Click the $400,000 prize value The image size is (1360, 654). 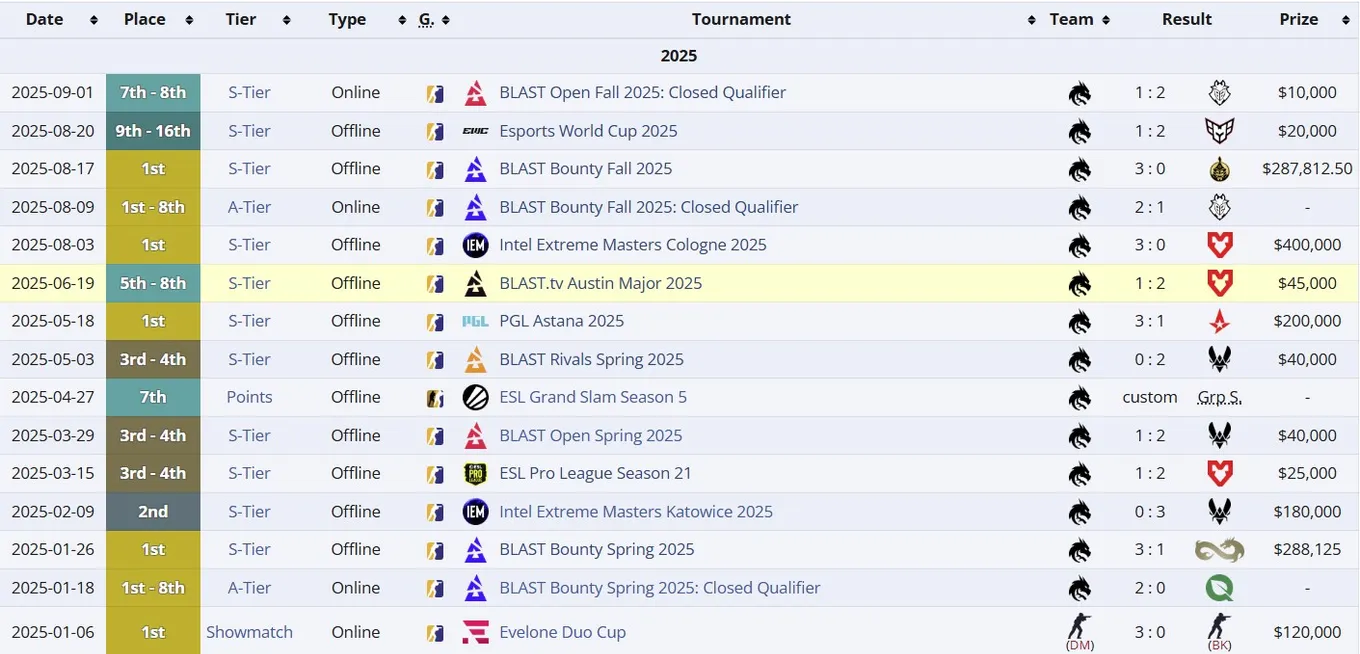tap(1307, 245)
